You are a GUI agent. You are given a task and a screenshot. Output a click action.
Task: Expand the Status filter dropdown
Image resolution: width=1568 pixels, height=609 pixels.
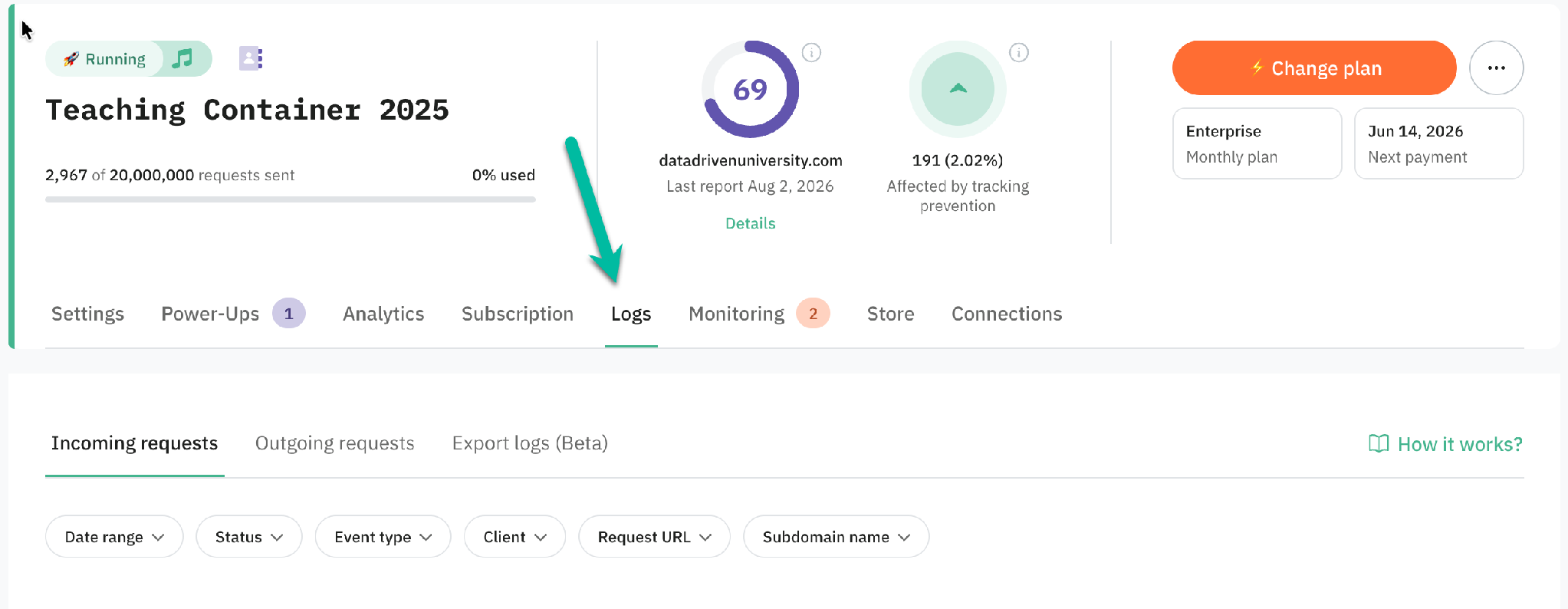click(249, 536)
